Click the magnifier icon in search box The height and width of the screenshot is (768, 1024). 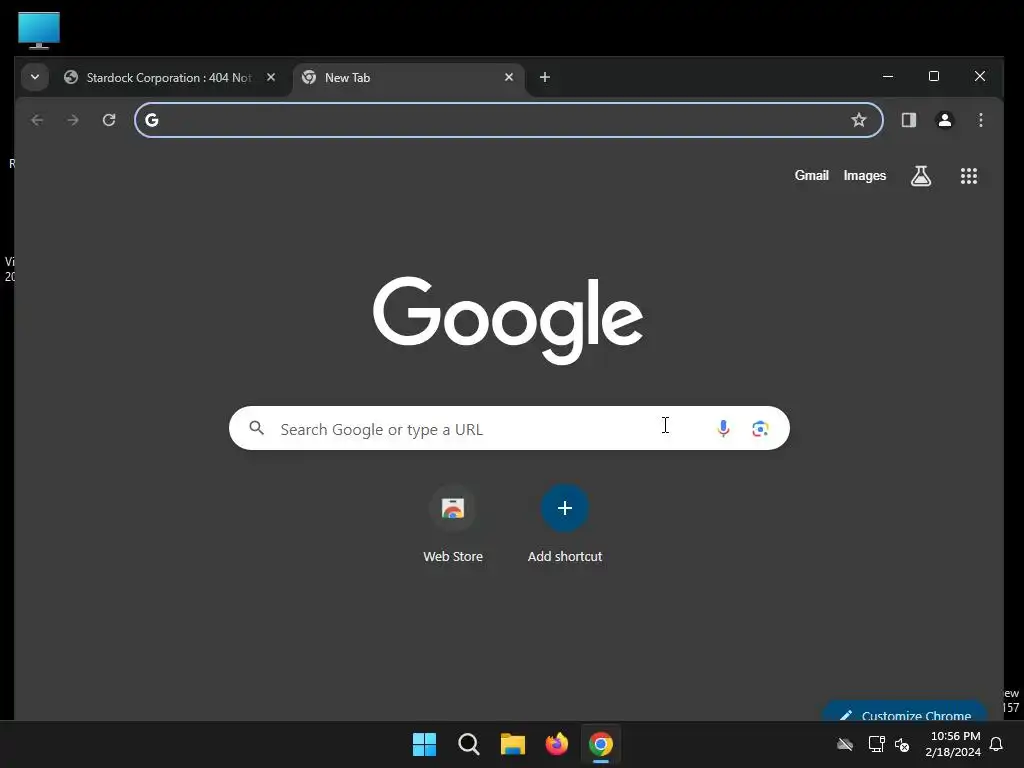coord(257,428)
